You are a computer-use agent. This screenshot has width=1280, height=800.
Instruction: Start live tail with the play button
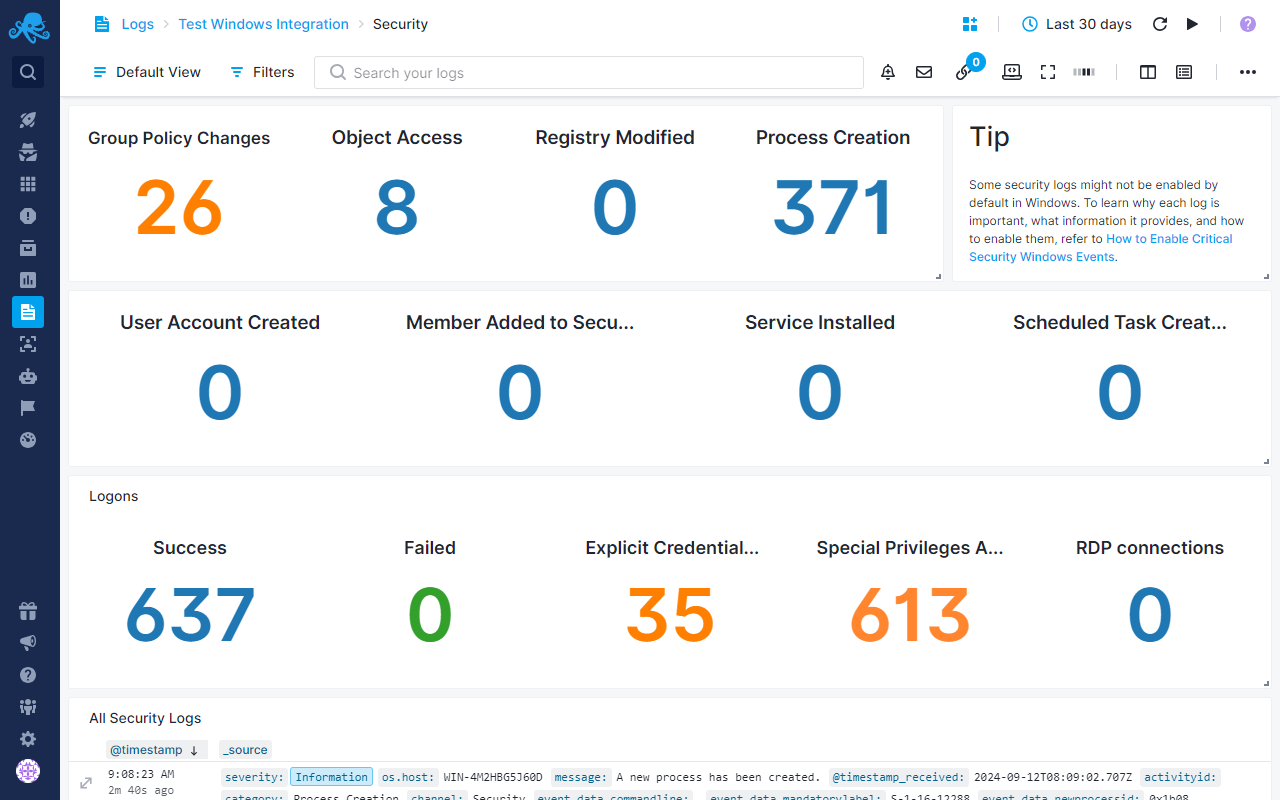pyautogui.click(x=1192, y=24)
